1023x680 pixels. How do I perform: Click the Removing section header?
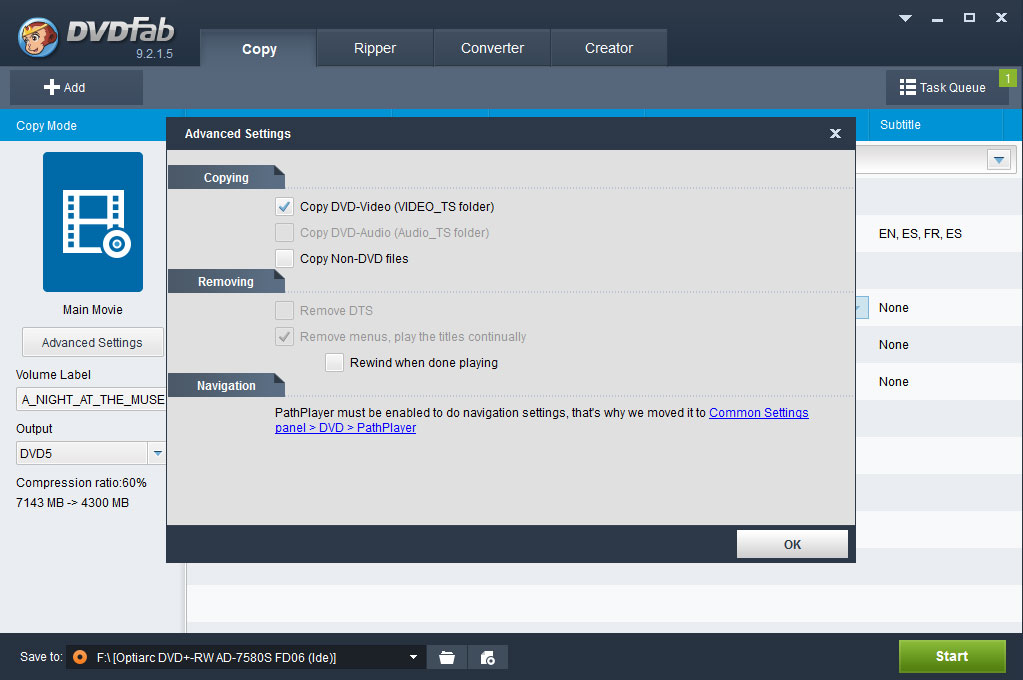click(x=226, y=282)
